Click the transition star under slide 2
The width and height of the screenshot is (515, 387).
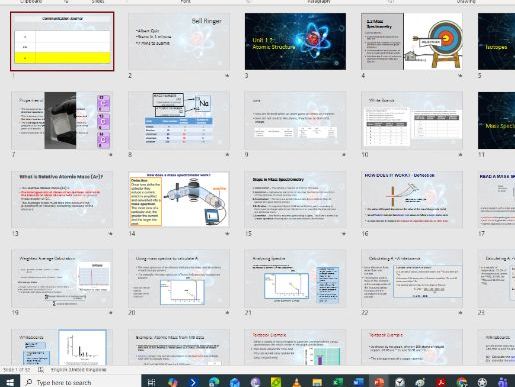(x=227, y=76)
